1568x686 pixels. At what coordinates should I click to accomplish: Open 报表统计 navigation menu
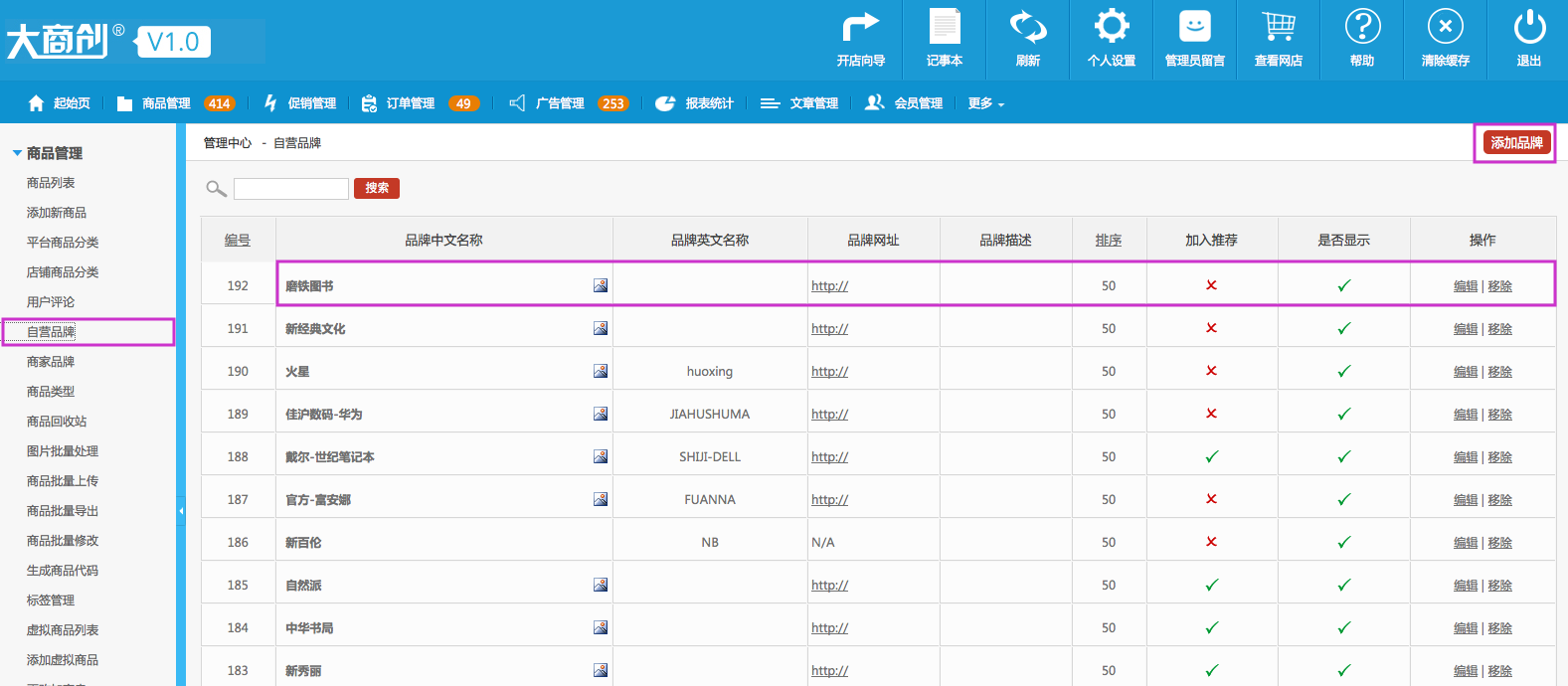695,103
